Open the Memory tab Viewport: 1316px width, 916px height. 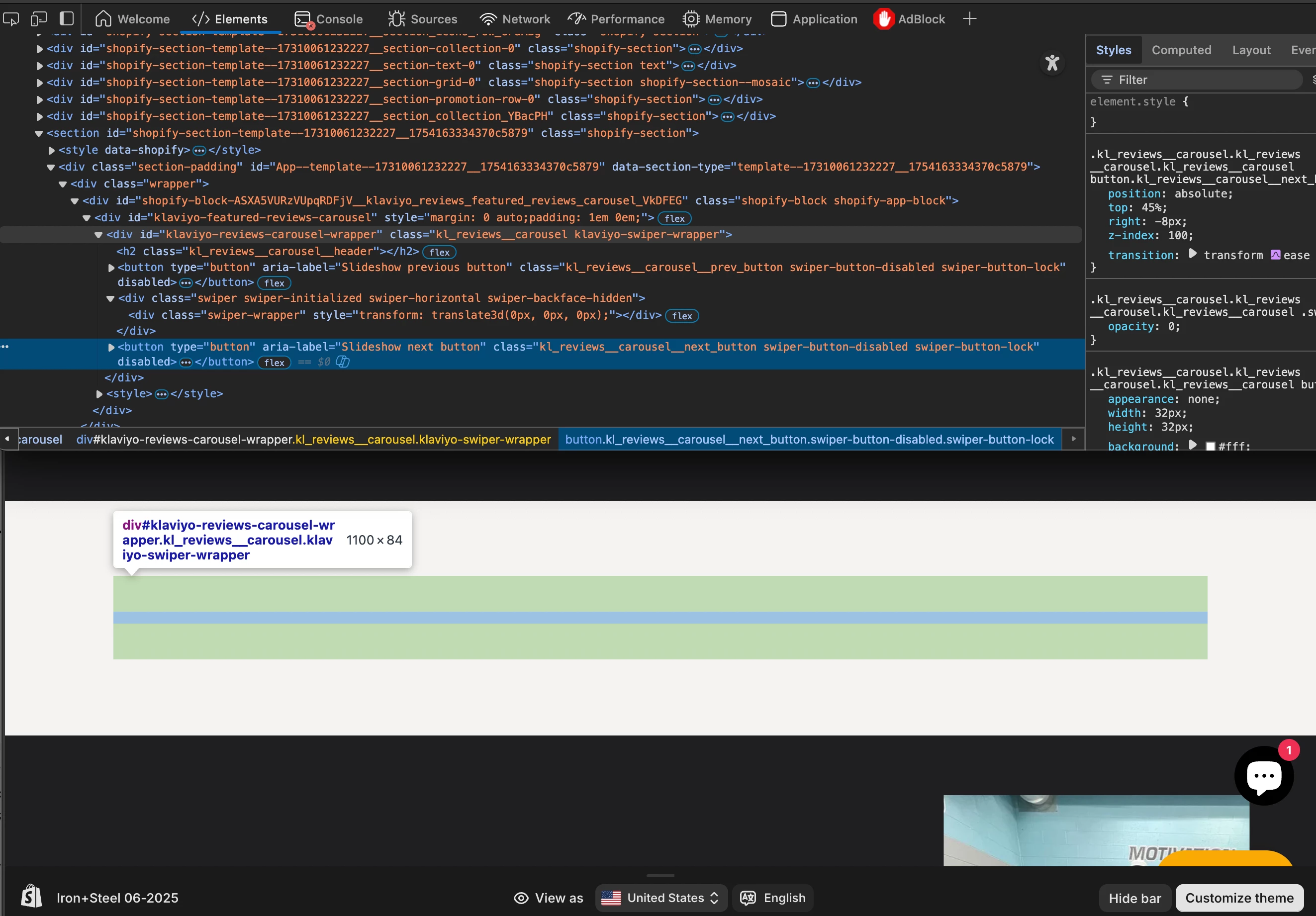pos(717,19)
